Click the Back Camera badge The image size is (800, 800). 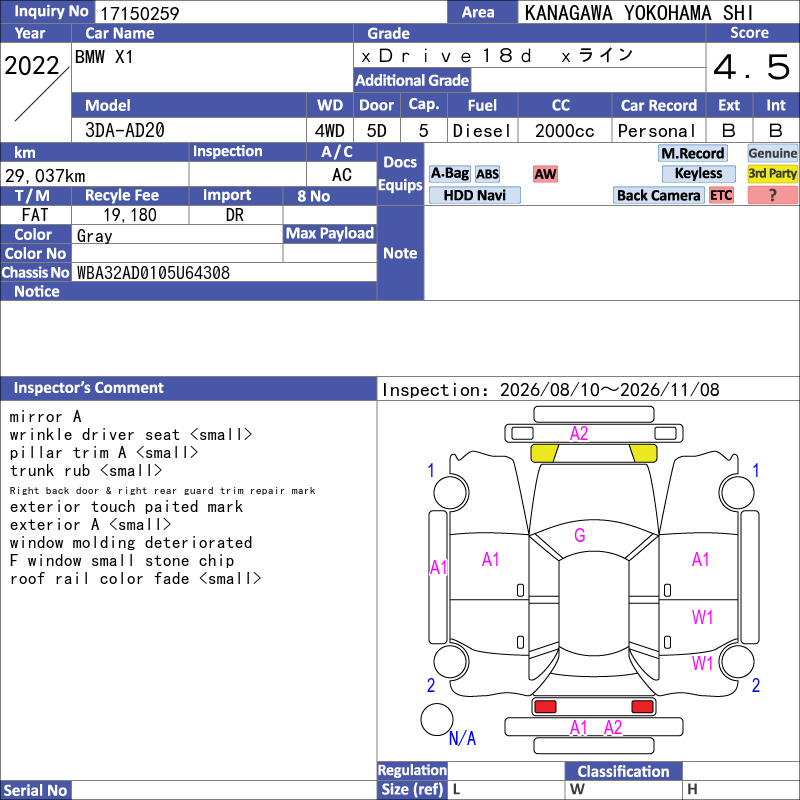click(658, 195)
